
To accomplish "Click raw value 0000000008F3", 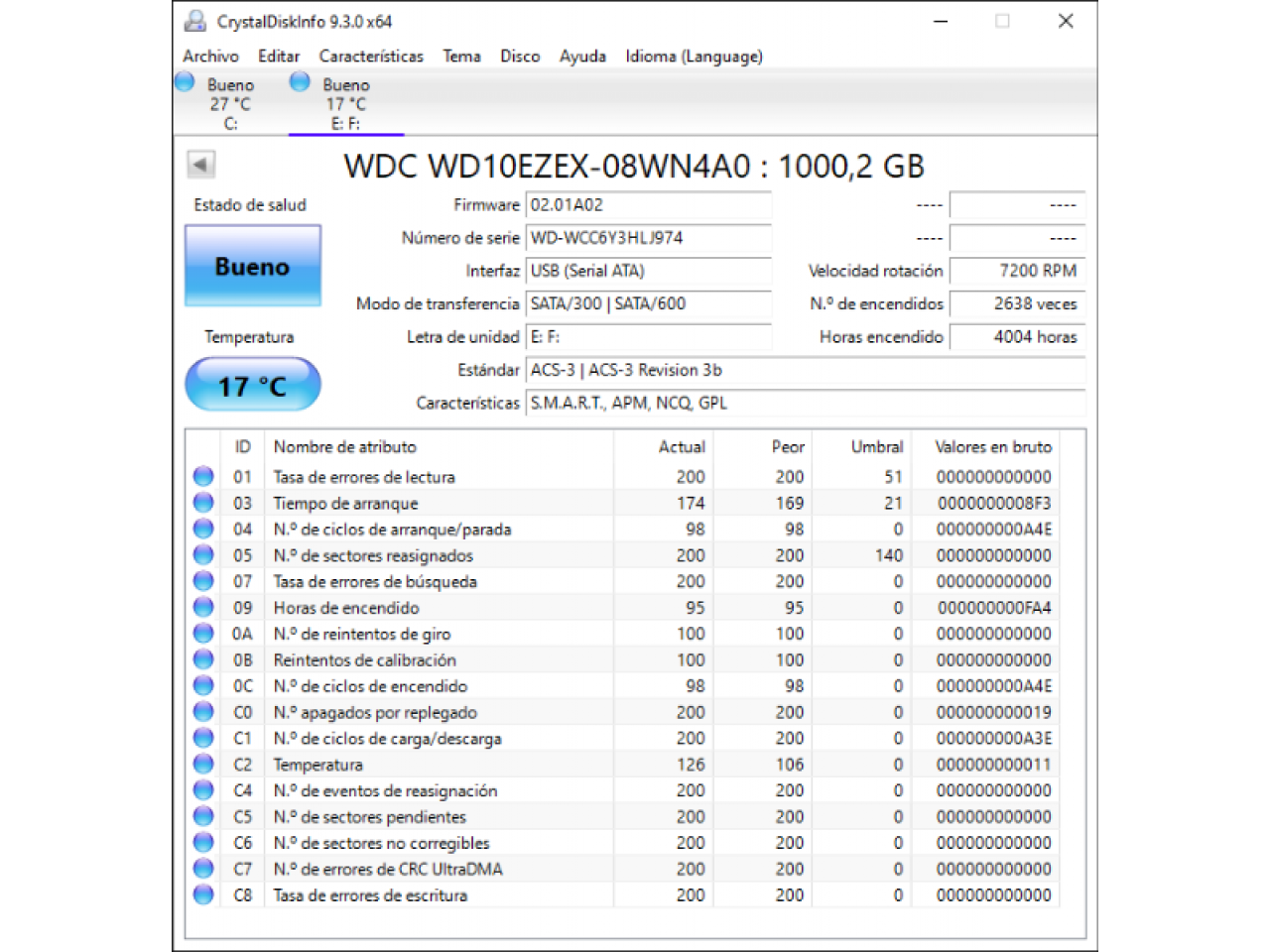I will pyautogui.click(x=994, y=503).
